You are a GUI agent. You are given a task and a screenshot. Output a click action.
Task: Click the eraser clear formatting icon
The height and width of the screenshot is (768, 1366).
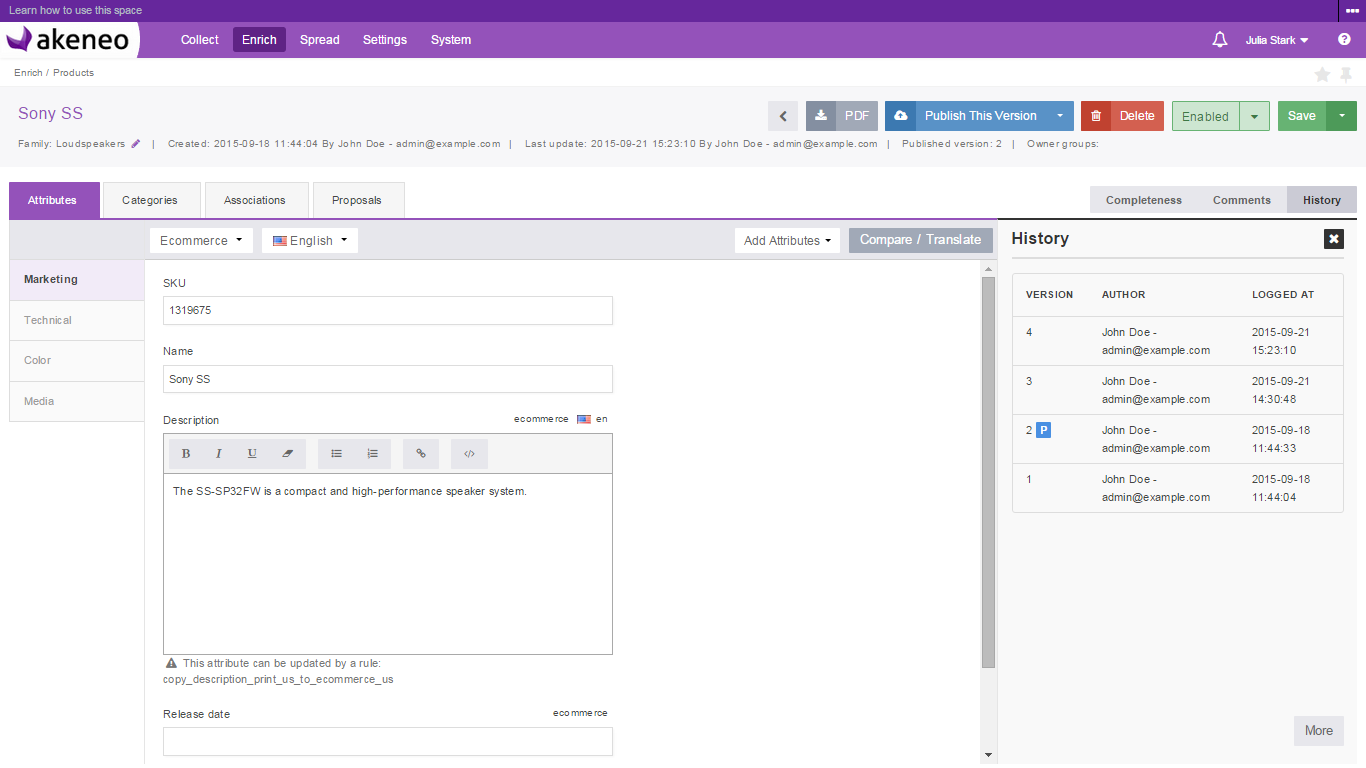(x=287, y=454)
